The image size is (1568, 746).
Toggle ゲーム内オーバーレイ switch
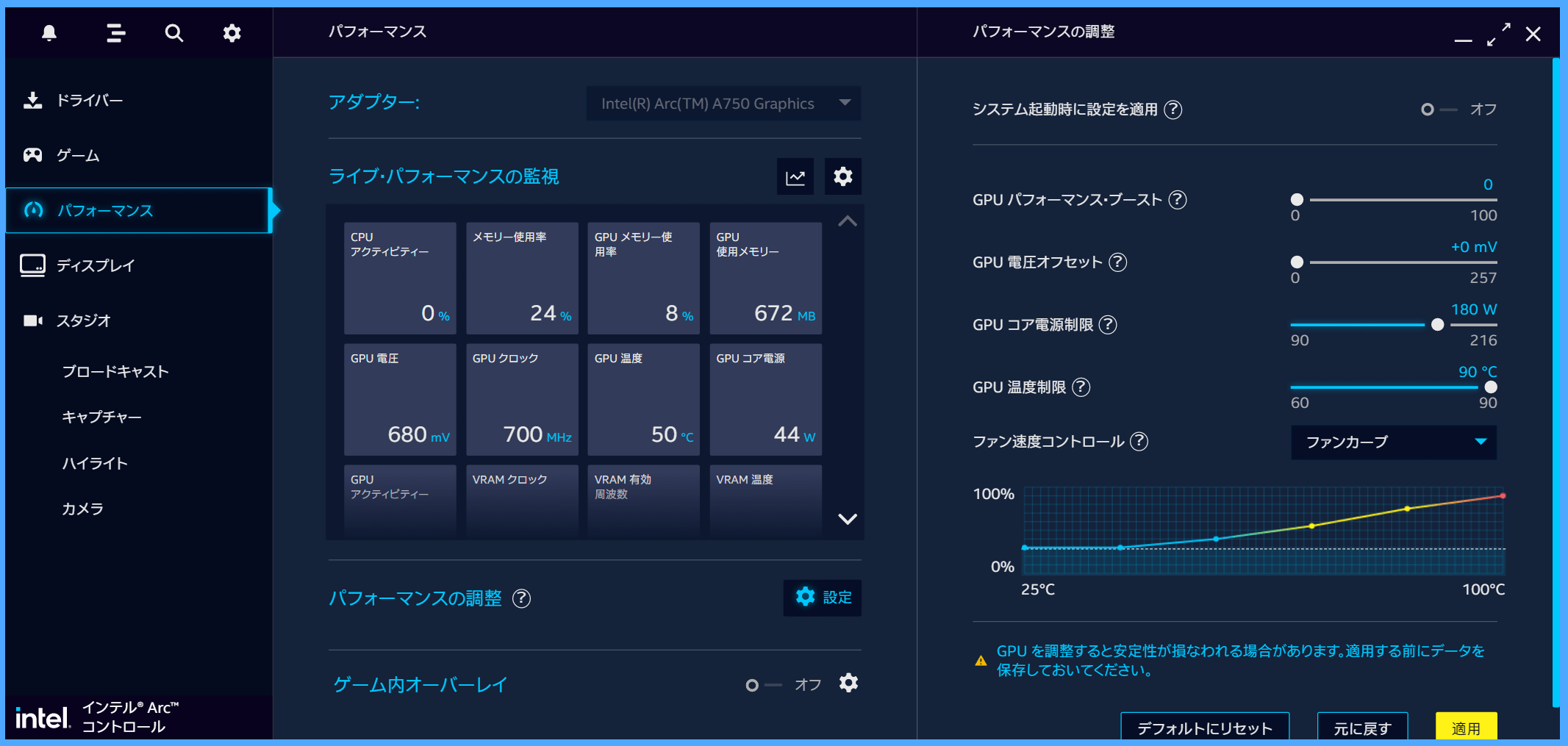(764, 685)
